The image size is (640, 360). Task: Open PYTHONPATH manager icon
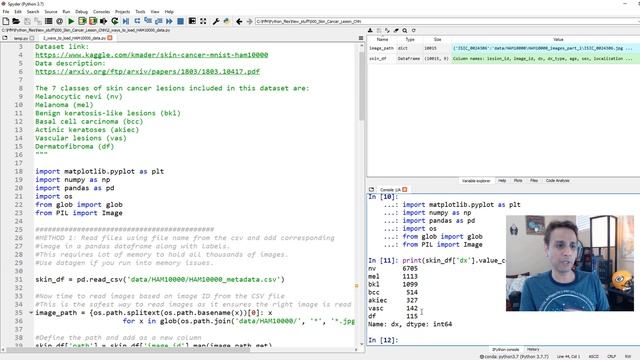(x=227, y=21)
